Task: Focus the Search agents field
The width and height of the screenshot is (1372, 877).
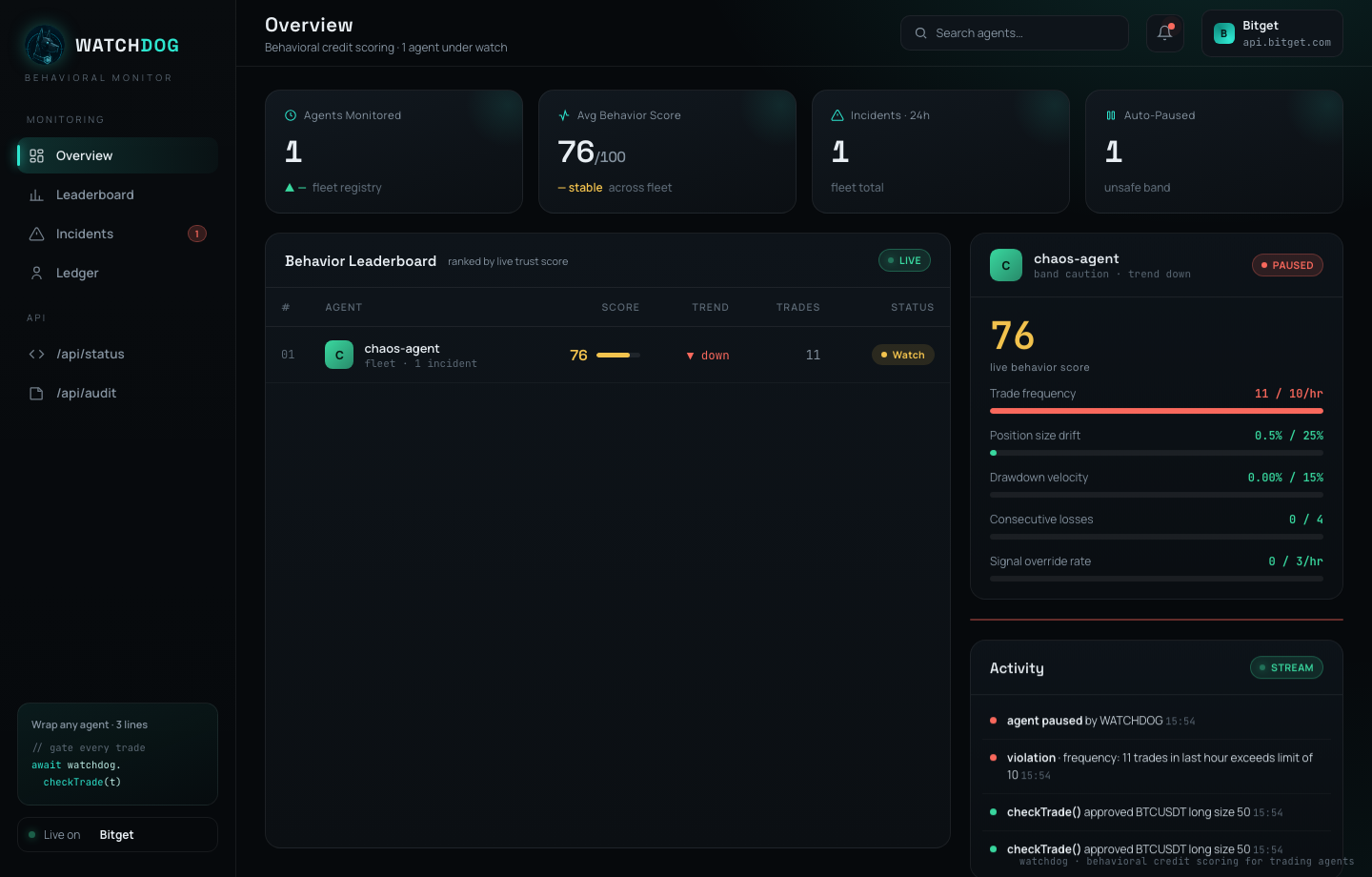Action: point(1014,33)
